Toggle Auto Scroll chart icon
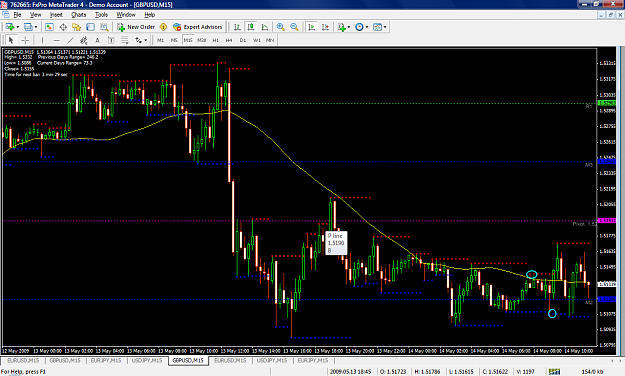The width and height of the screenshot is (625, 376). click(x=312, y=27)
